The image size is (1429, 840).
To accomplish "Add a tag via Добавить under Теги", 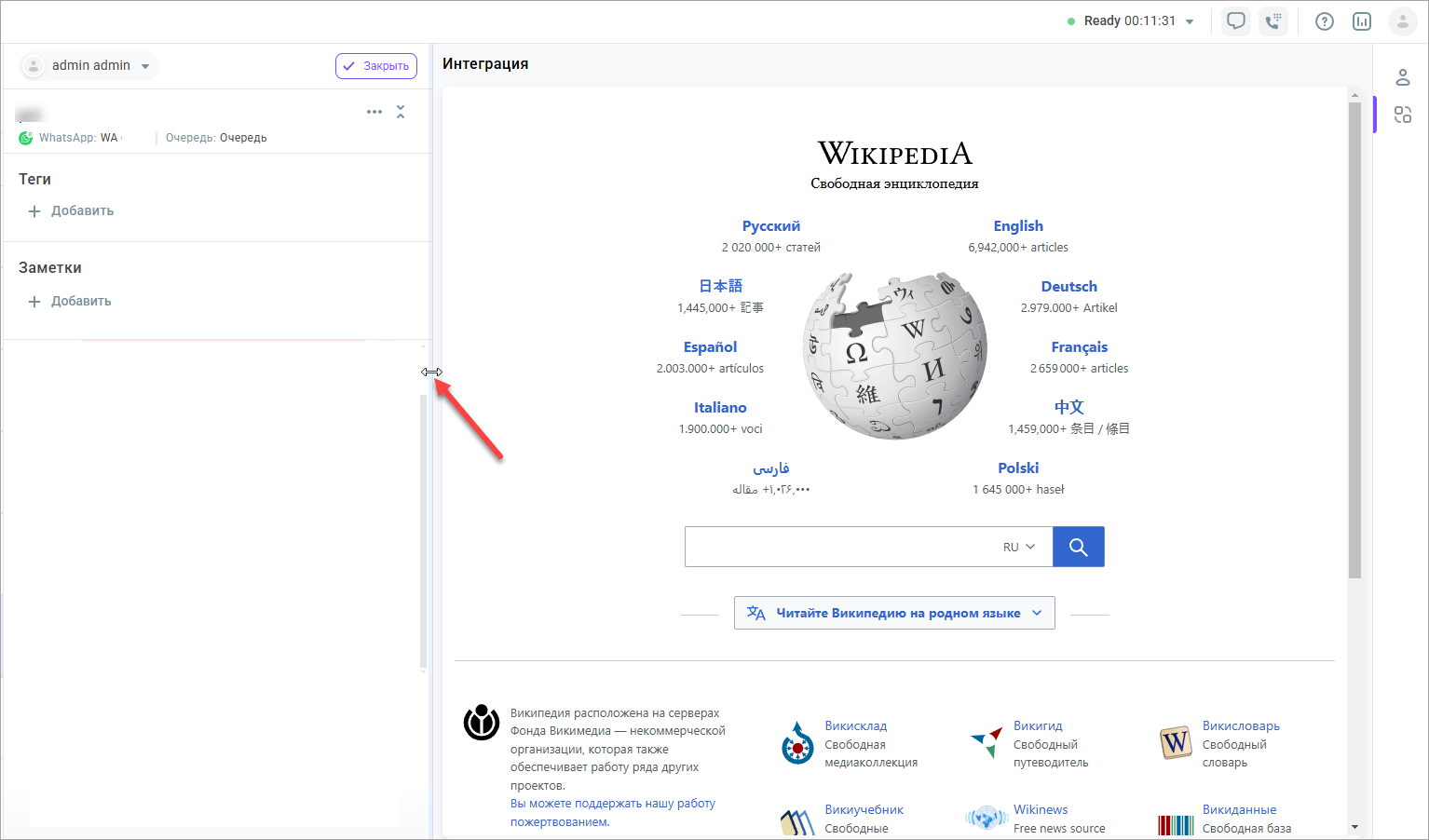I will [x=71, y=211].
